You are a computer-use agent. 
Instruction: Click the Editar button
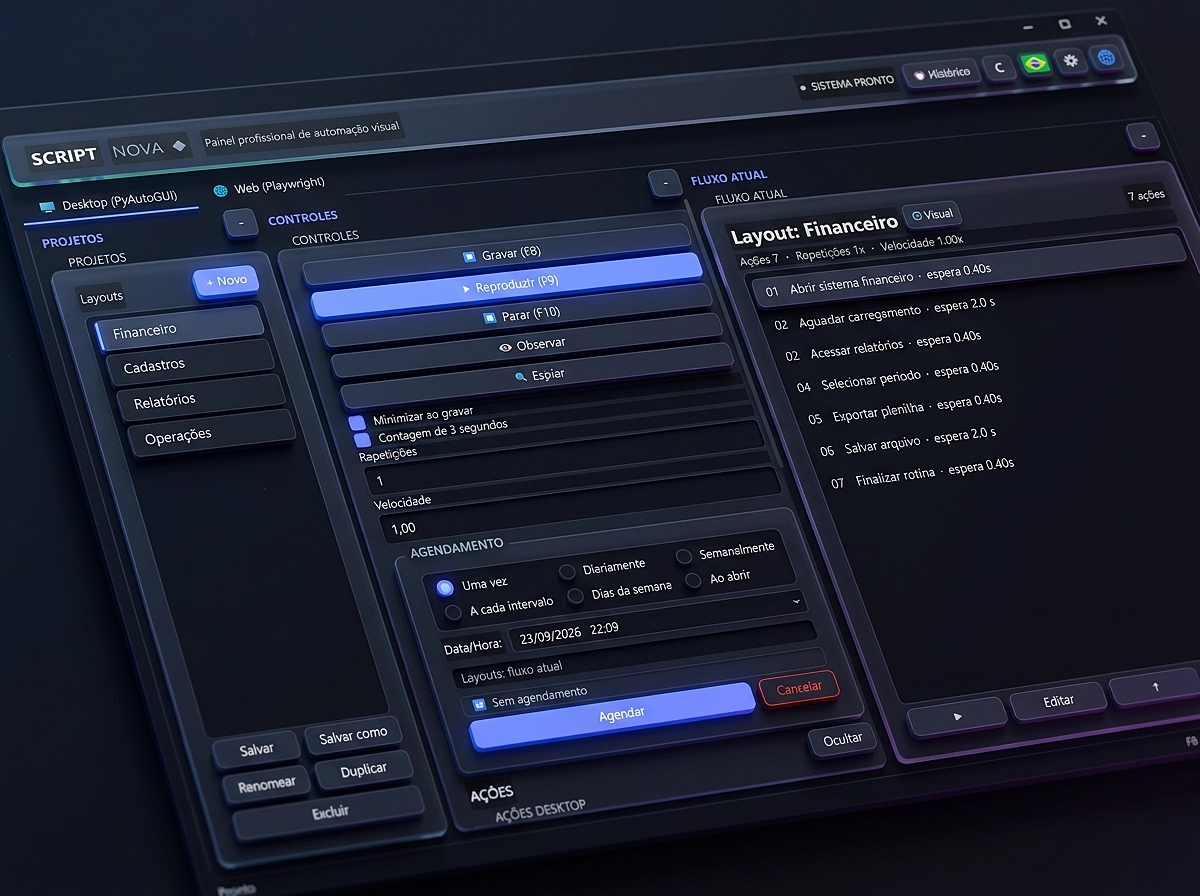coord(1058,701)
